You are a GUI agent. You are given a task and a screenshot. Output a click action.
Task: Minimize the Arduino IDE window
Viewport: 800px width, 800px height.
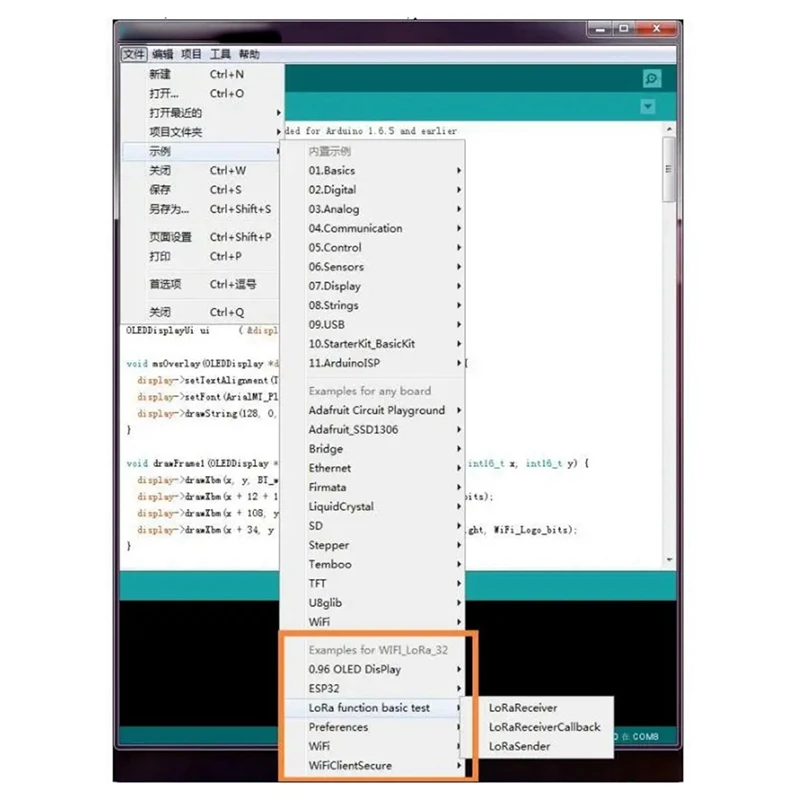601,29
